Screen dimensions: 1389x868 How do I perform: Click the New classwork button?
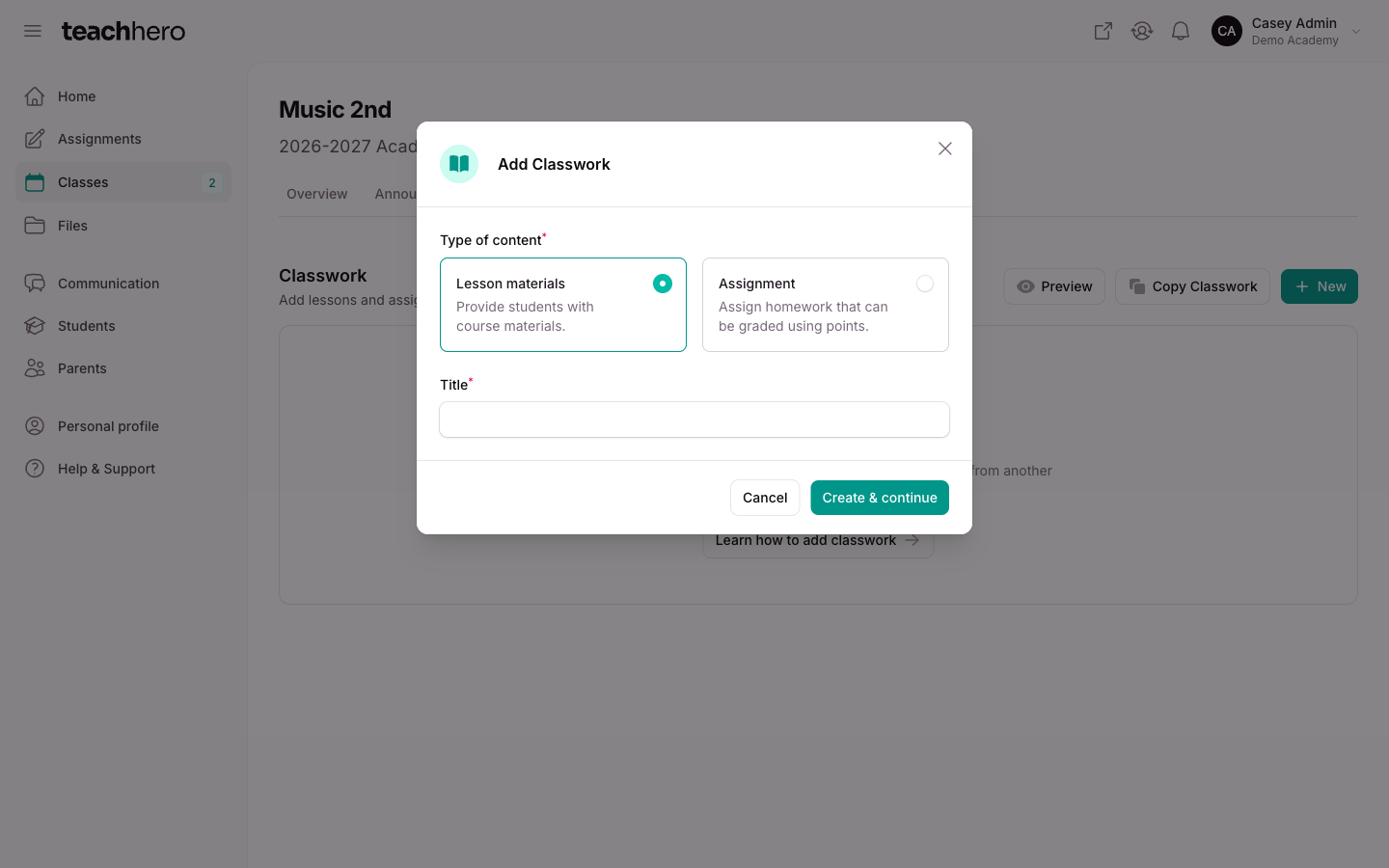tap(1320, 286)
